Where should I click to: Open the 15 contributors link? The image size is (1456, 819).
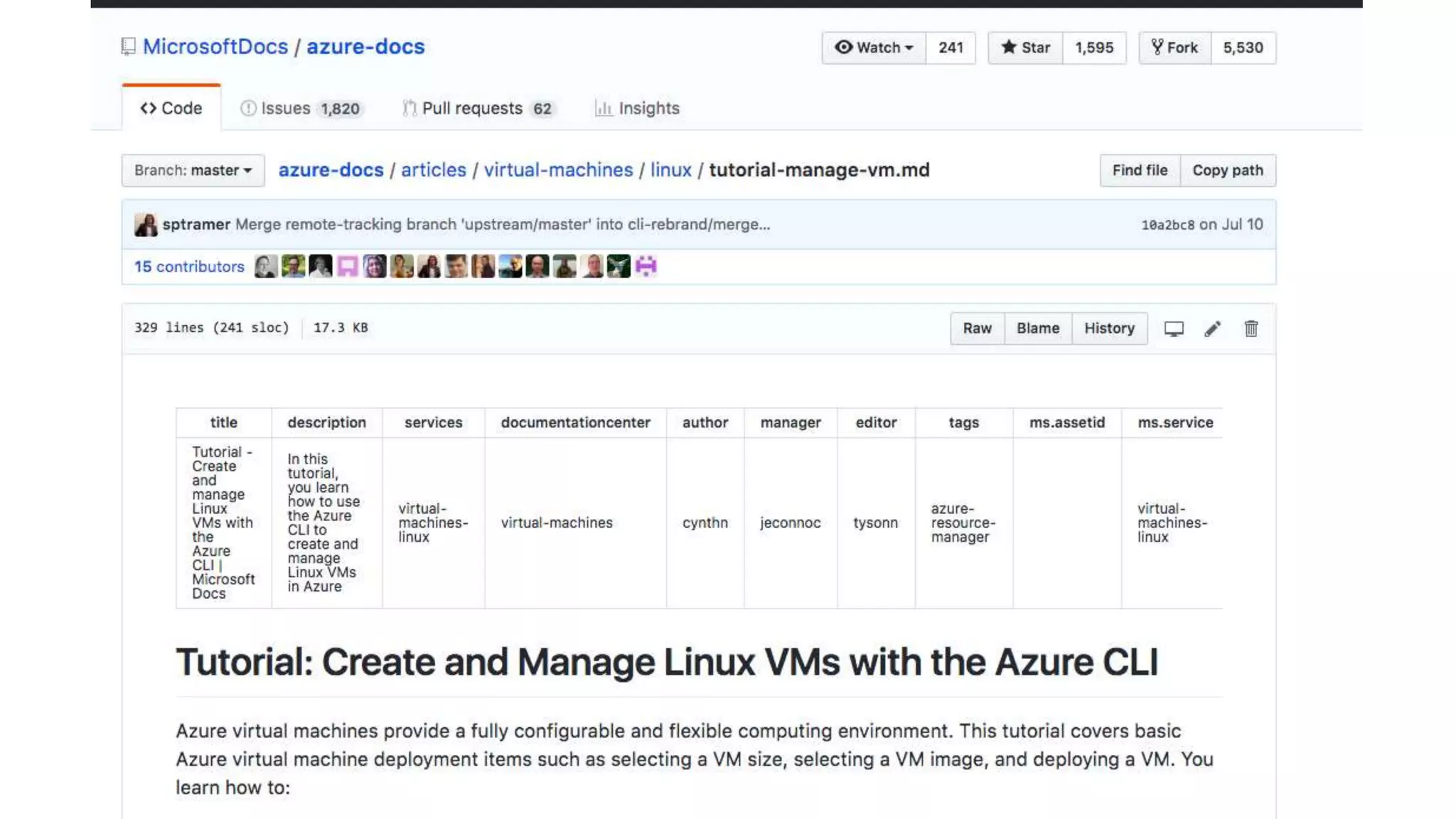pos(189,267)
